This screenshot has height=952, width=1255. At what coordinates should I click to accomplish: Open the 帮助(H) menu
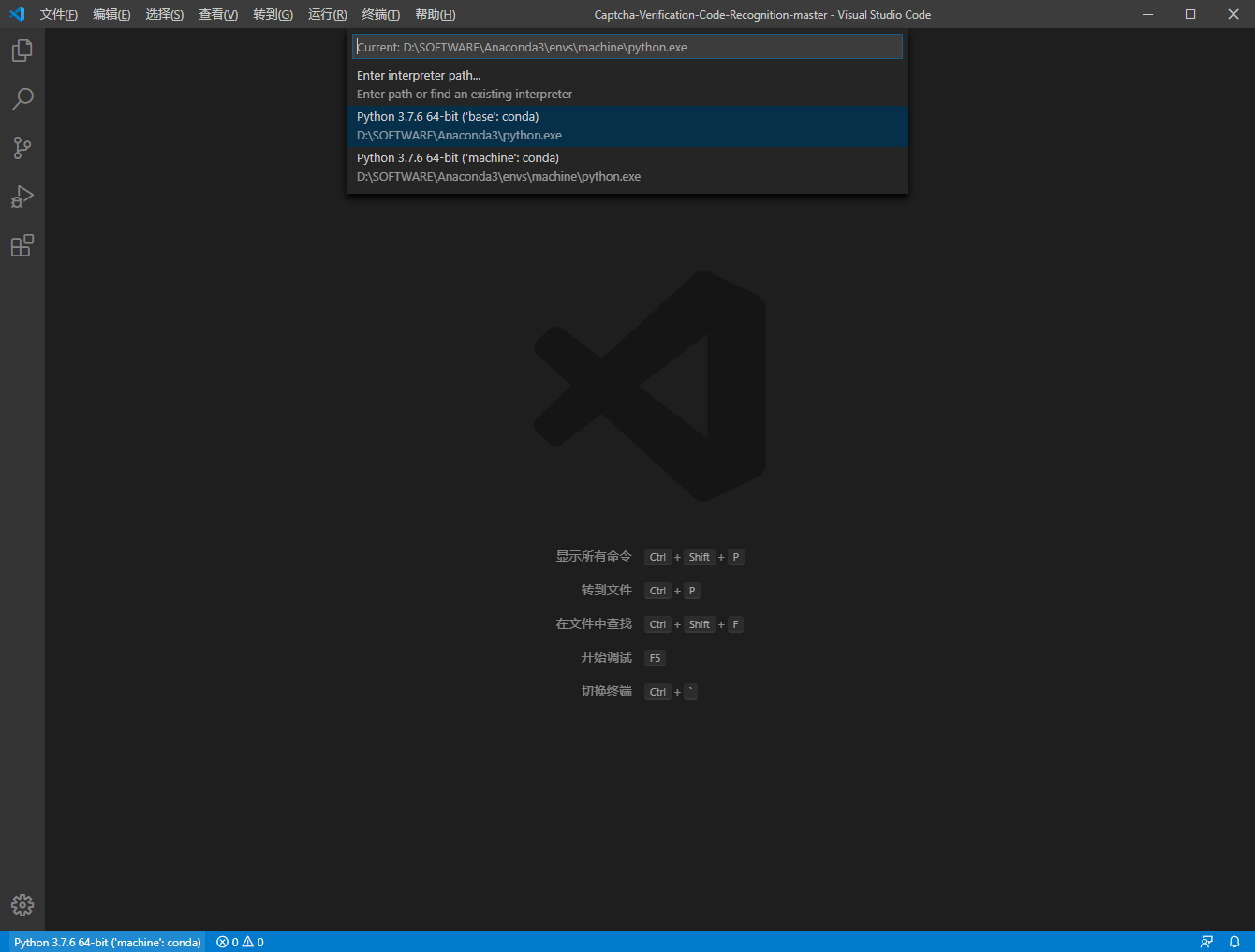click(x=434, y=14)
